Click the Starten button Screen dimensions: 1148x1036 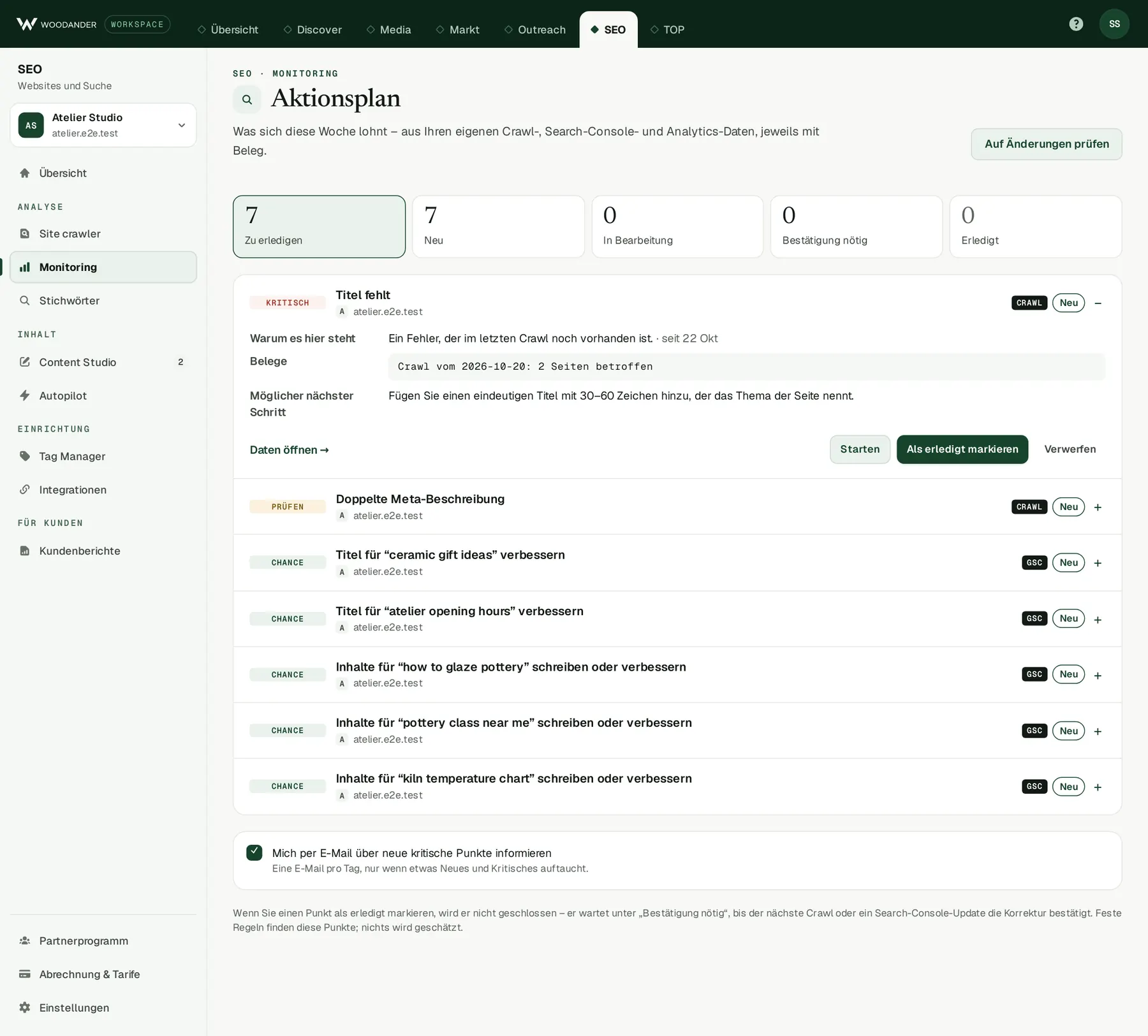pyautogui.click(x=860, y=449)
